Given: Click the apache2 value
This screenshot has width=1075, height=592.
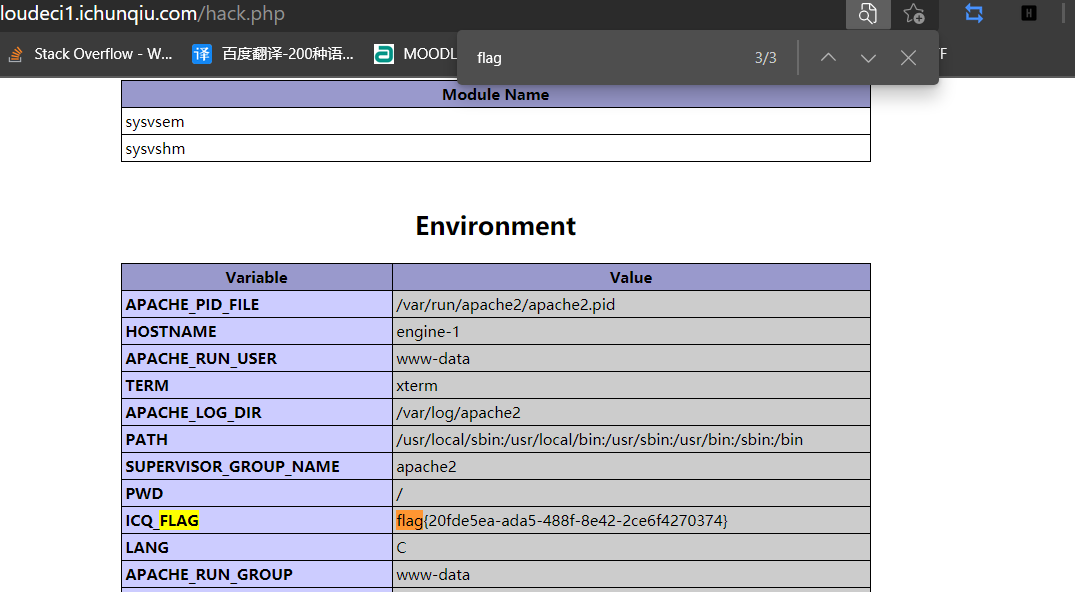Looking at the screenshot, I should [x=426, y=466].
